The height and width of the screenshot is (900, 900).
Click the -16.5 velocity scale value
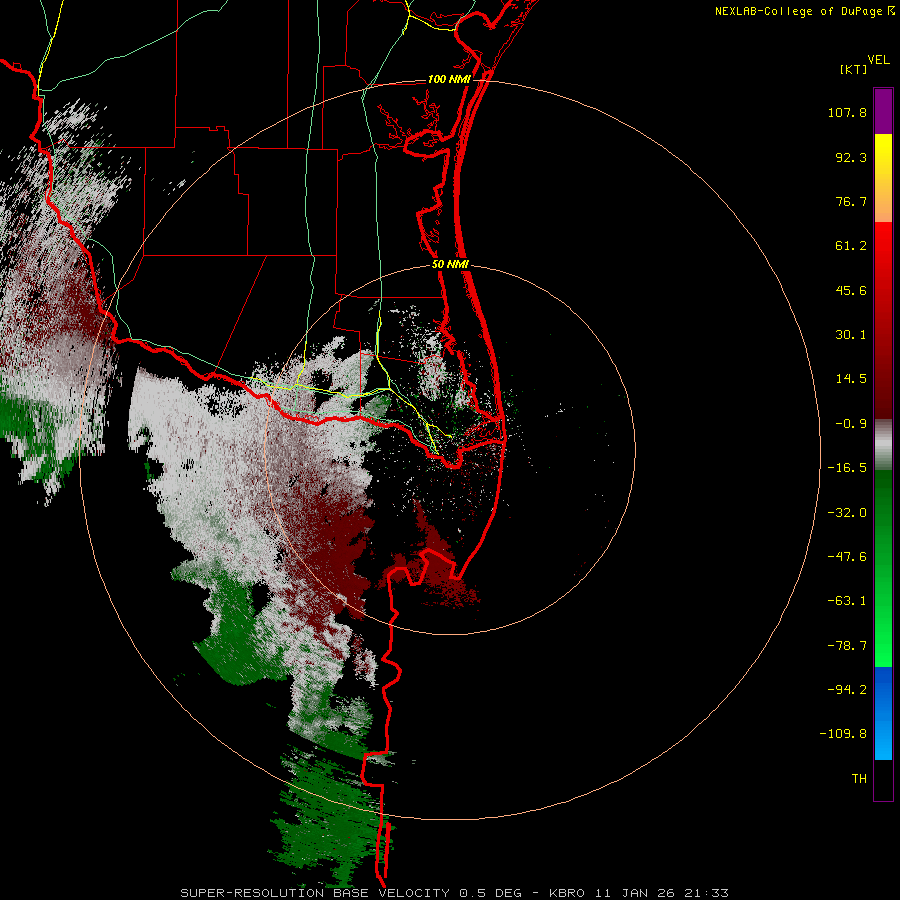[847, 468]
